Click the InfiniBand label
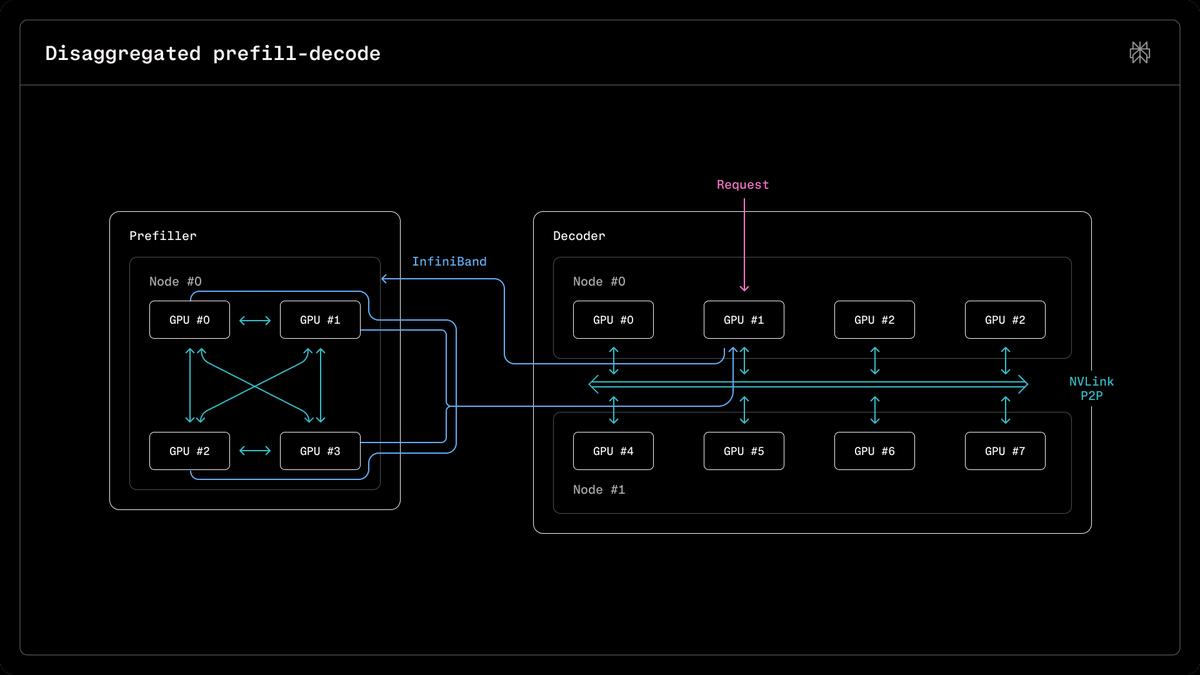The width and height of the screenshot is (1200, 675). (x=449, y=262)
